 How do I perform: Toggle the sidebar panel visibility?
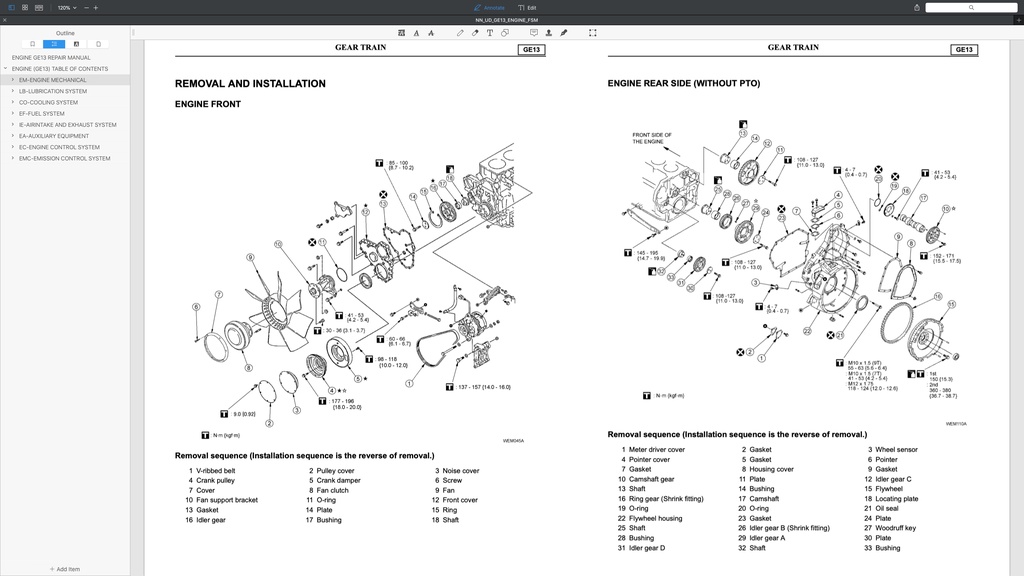click(10, 8)
